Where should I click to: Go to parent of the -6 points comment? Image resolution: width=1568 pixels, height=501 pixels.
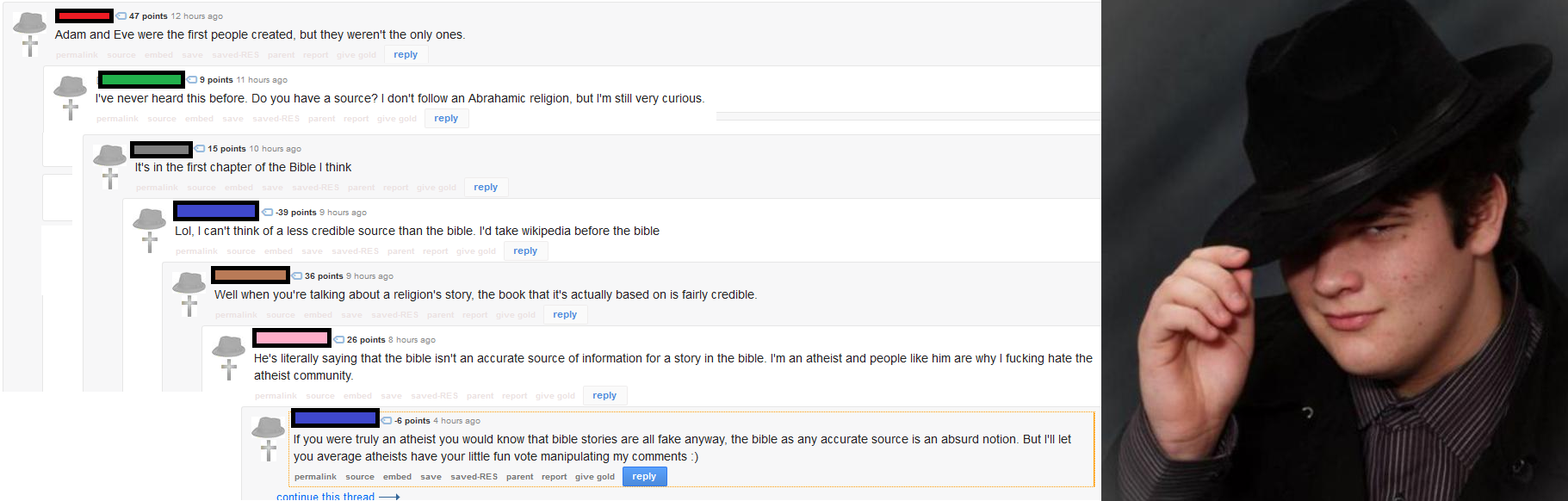click(x=519, y=477)
